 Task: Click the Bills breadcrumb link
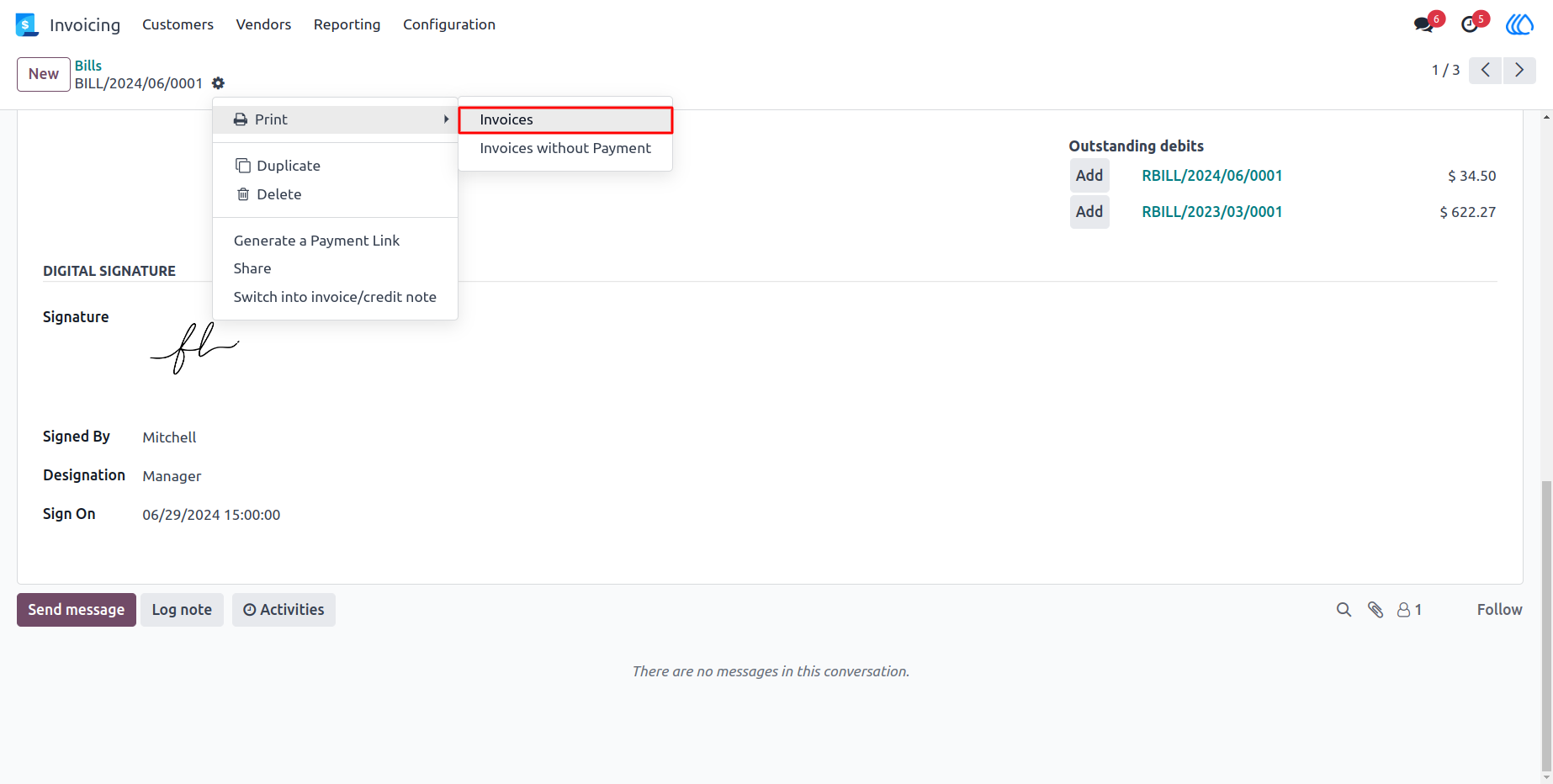tap(88, 66)
